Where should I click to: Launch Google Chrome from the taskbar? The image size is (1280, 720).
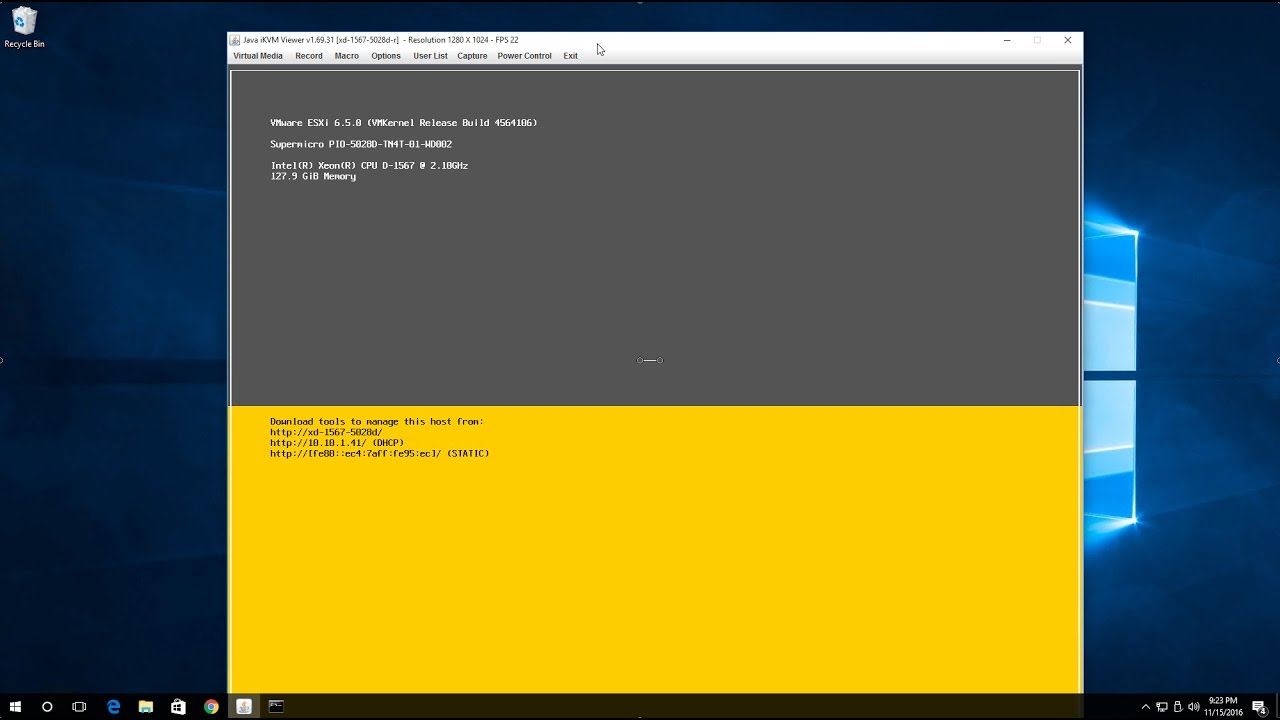click(211, 707)
